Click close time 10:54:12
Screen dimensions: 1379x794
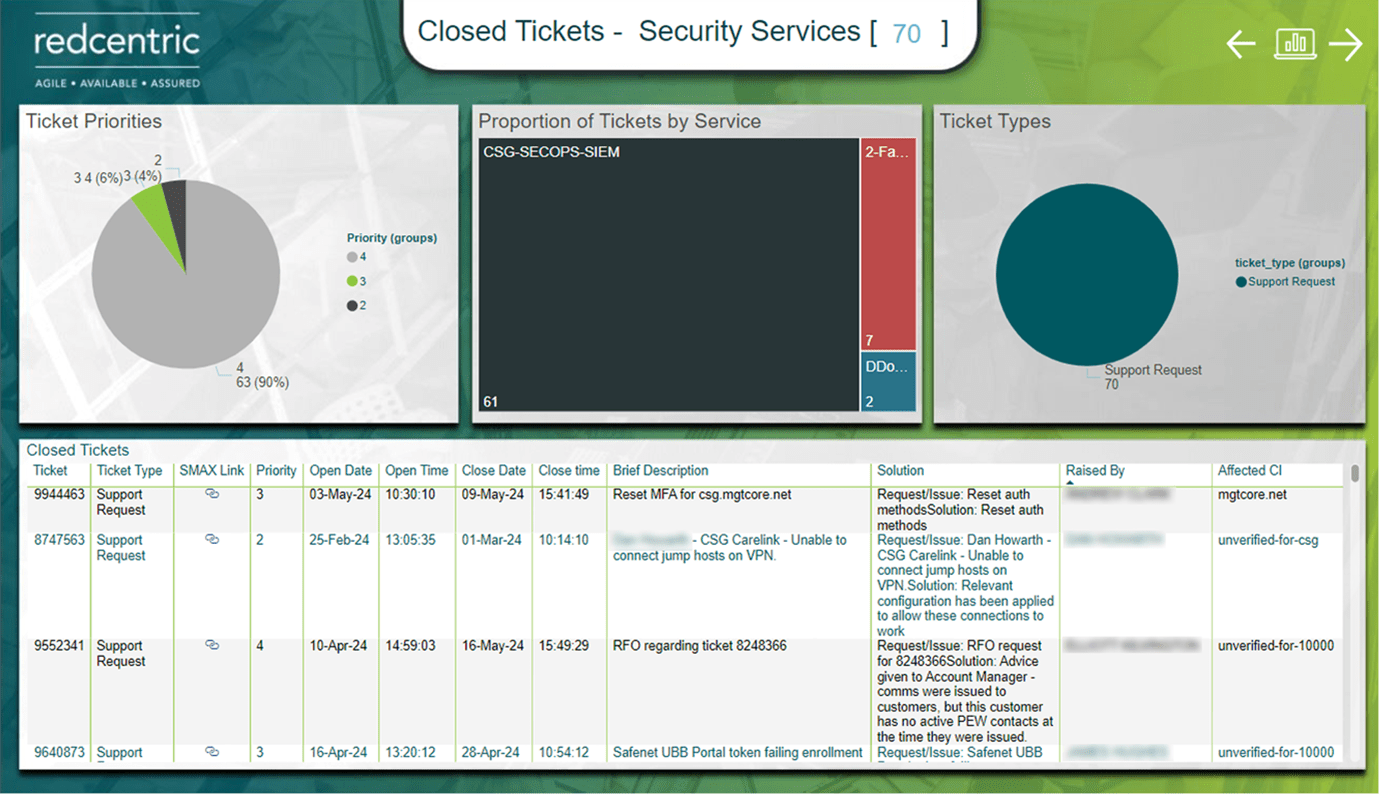[564, 752]
